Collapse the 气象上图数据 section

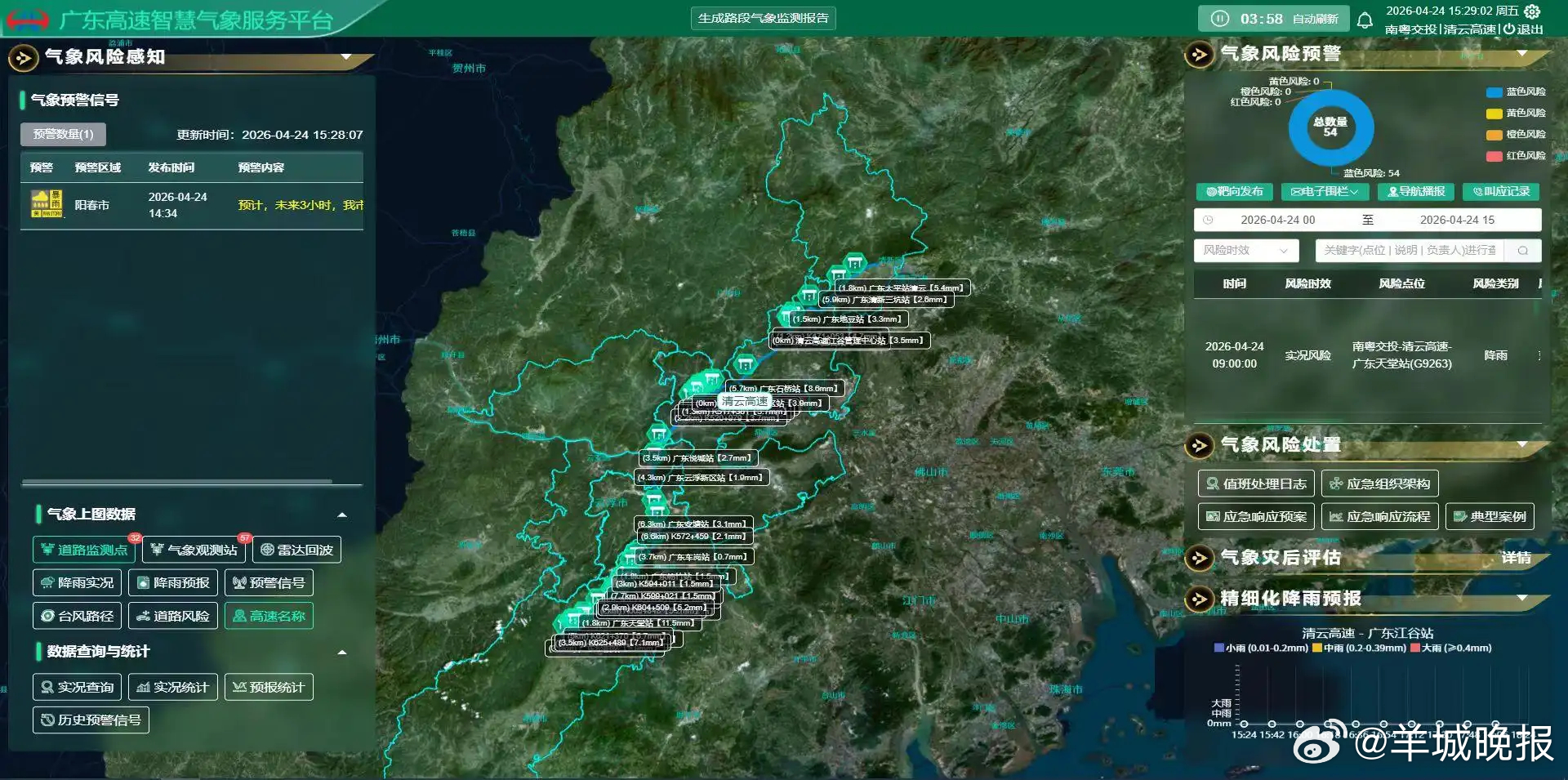(342, 515)
